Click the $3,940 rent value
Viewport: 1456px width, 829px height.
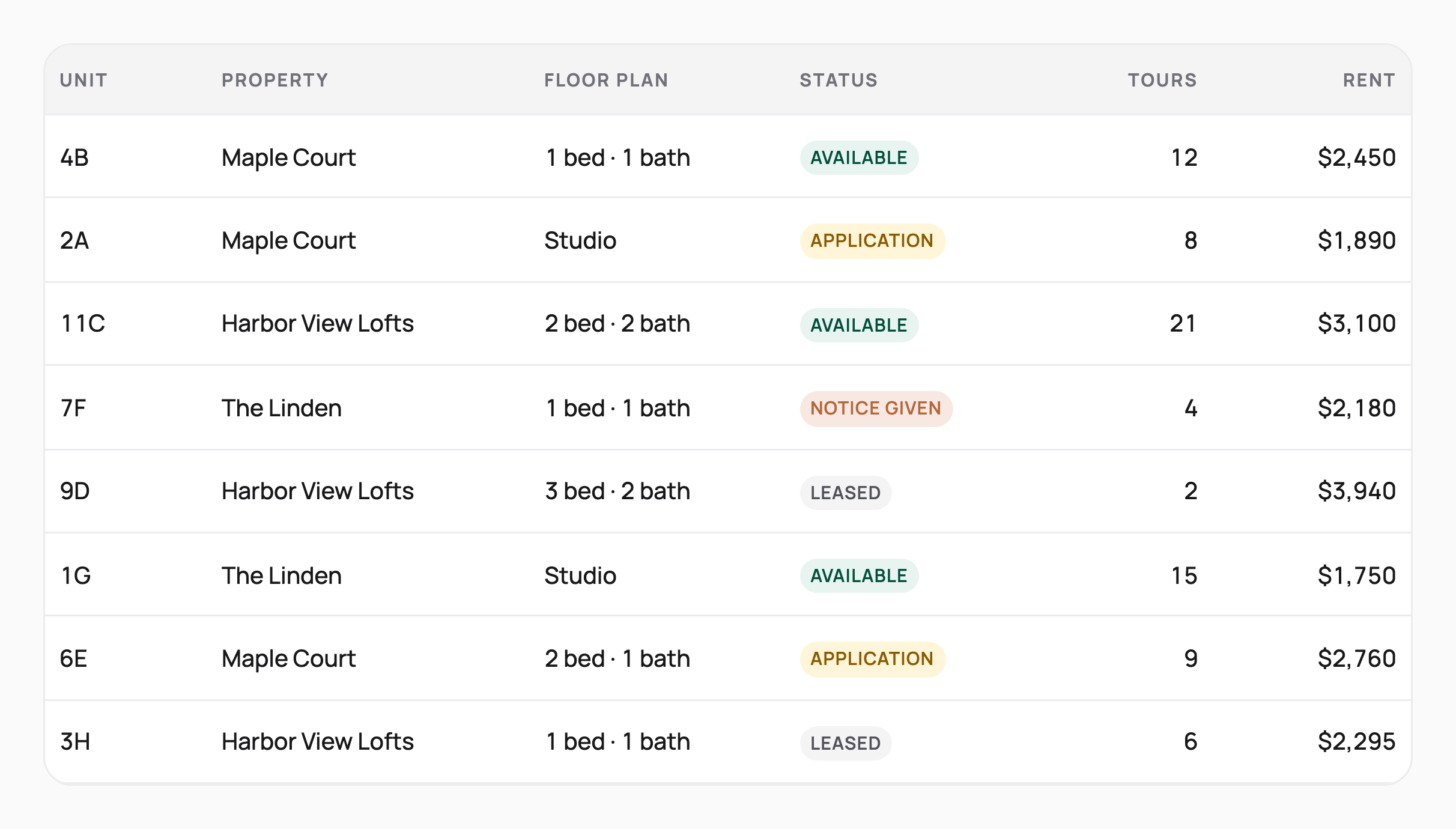click(1356, 491)
